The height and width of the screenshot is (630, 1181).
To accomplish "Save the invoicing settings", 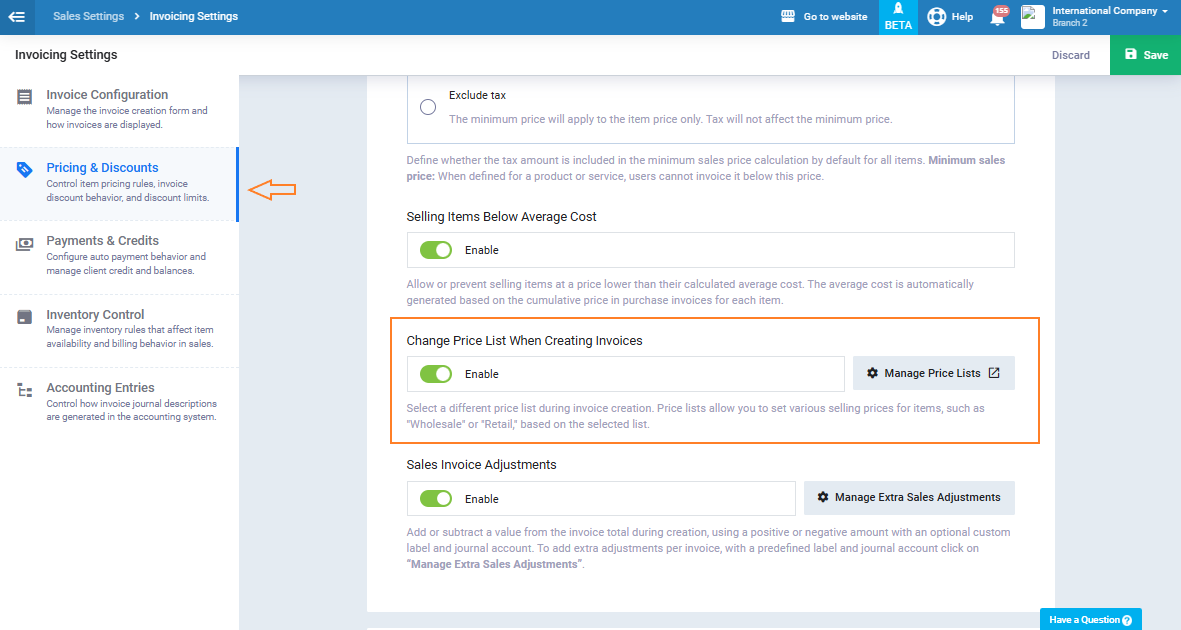I will point(1145,55).
